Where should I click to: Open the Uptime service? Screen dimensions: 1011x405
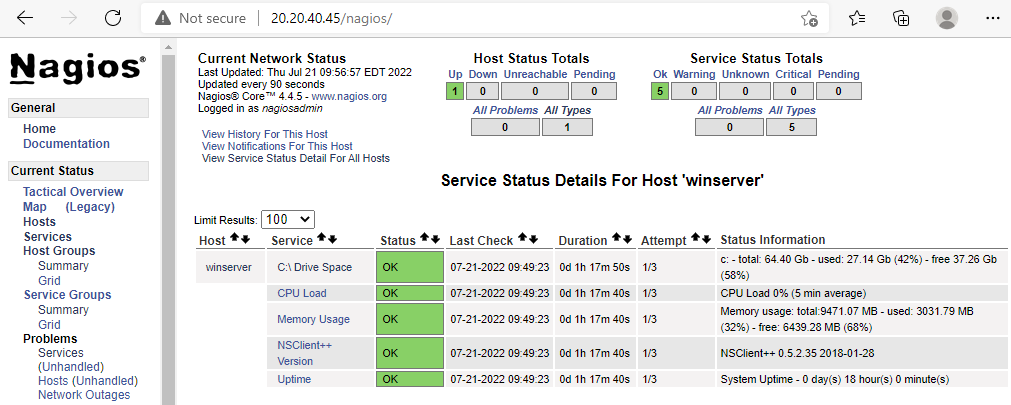point(294,379)
